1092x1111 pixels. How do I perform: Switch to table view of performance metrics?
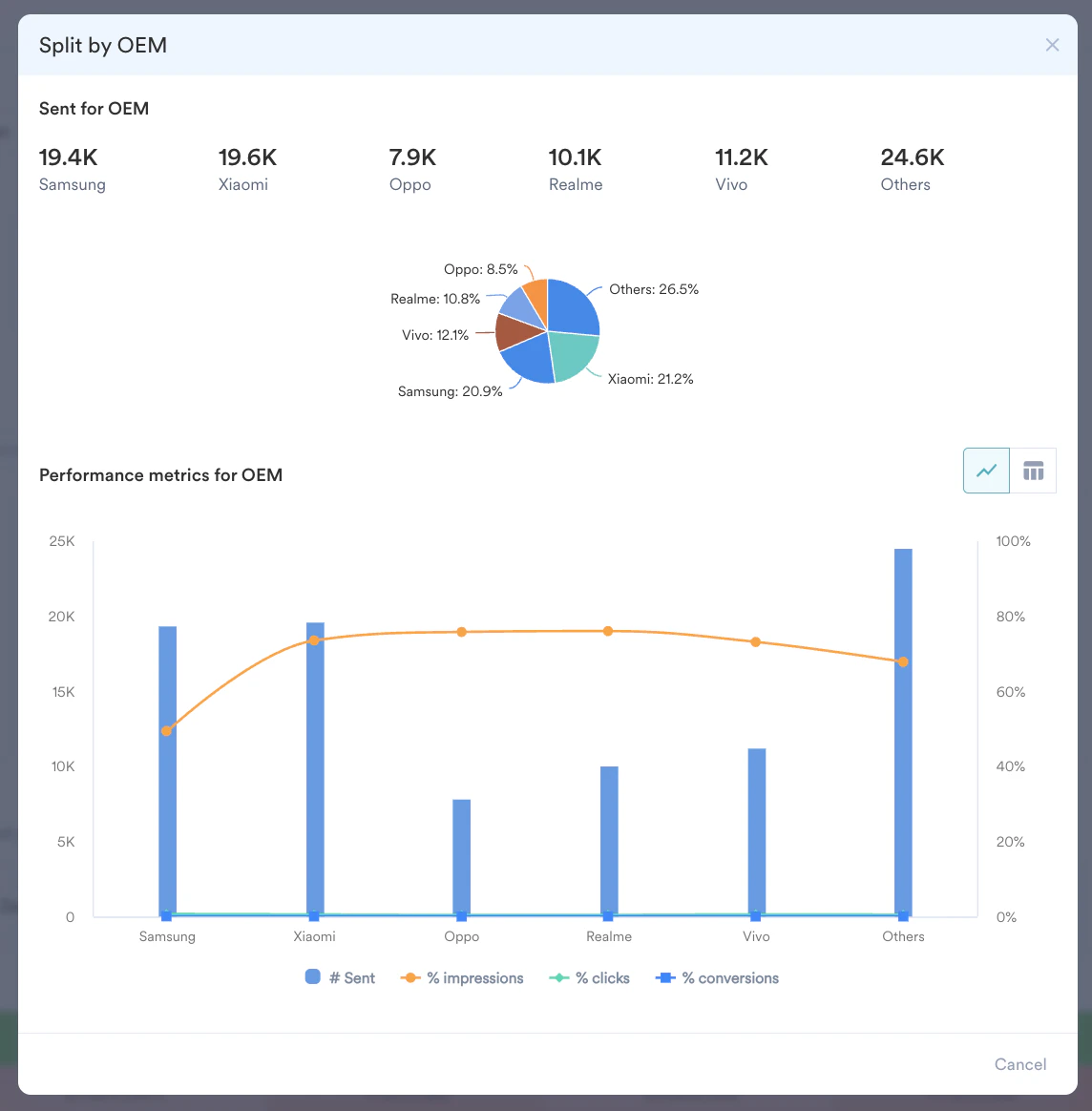[x=1034, y=470]
